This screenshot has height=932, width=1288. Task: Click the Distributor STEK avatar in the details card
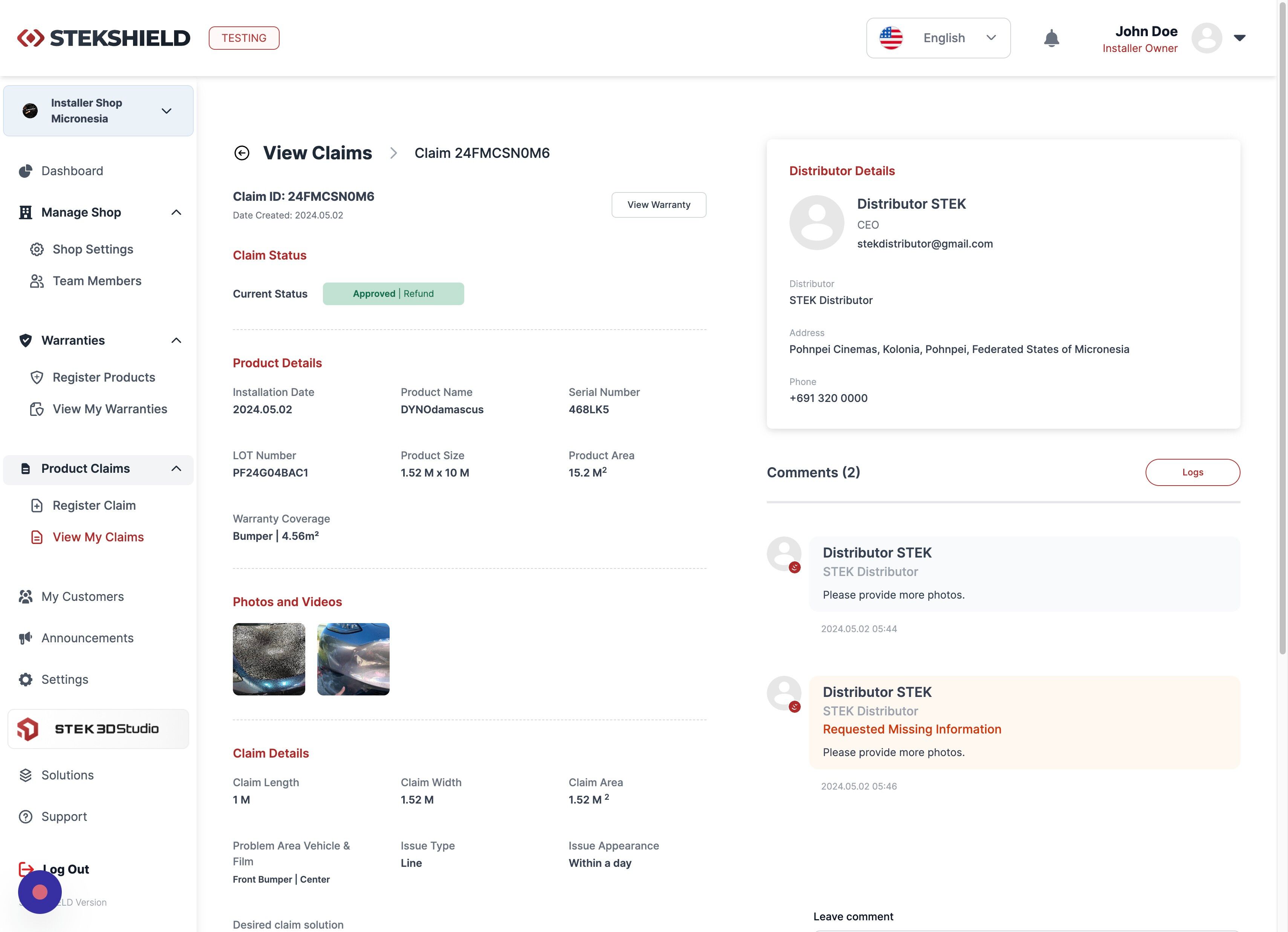pos(817,223)
